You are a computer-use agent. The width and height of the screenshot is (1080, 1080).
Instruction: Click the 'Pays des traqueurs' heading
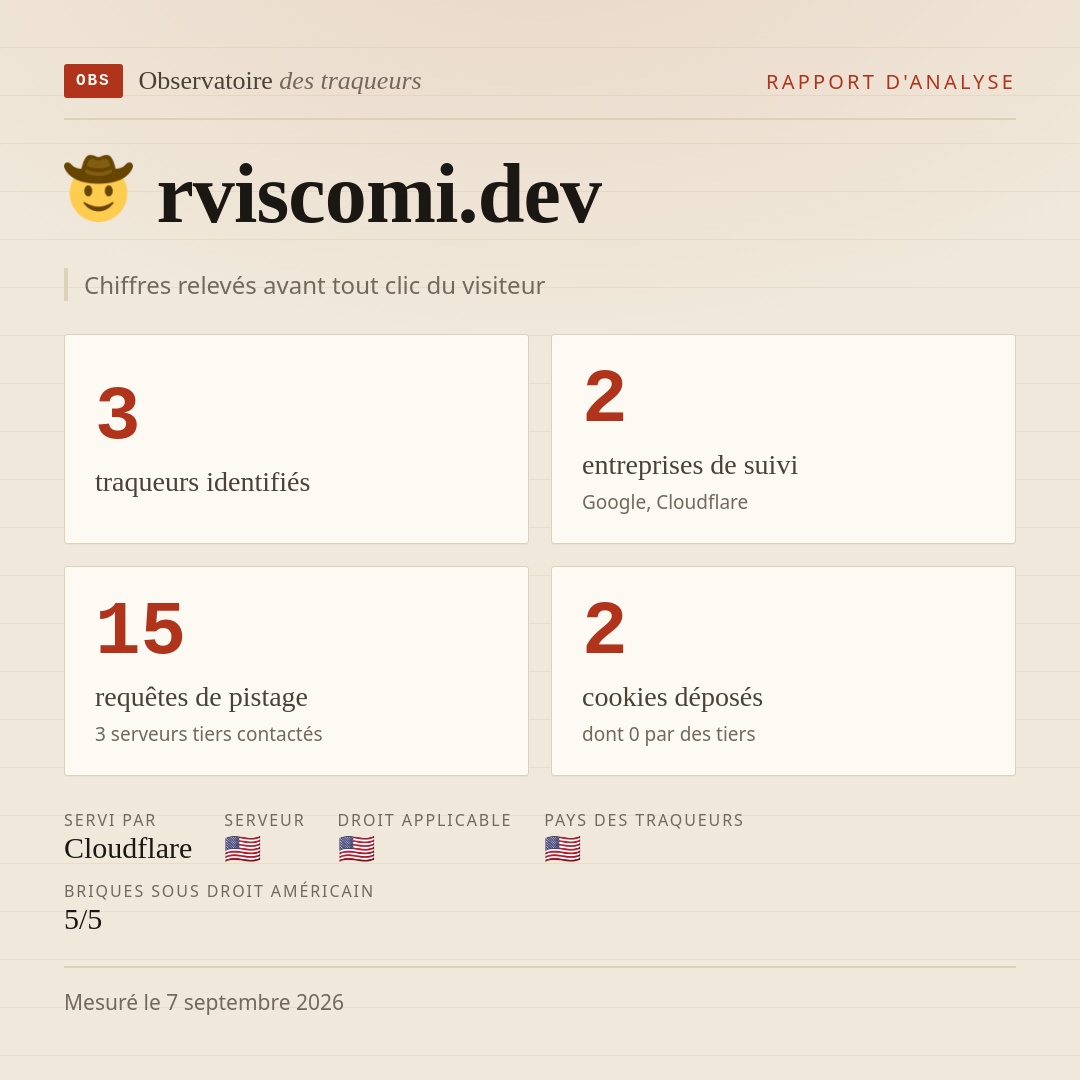click(x=644, y=820)
